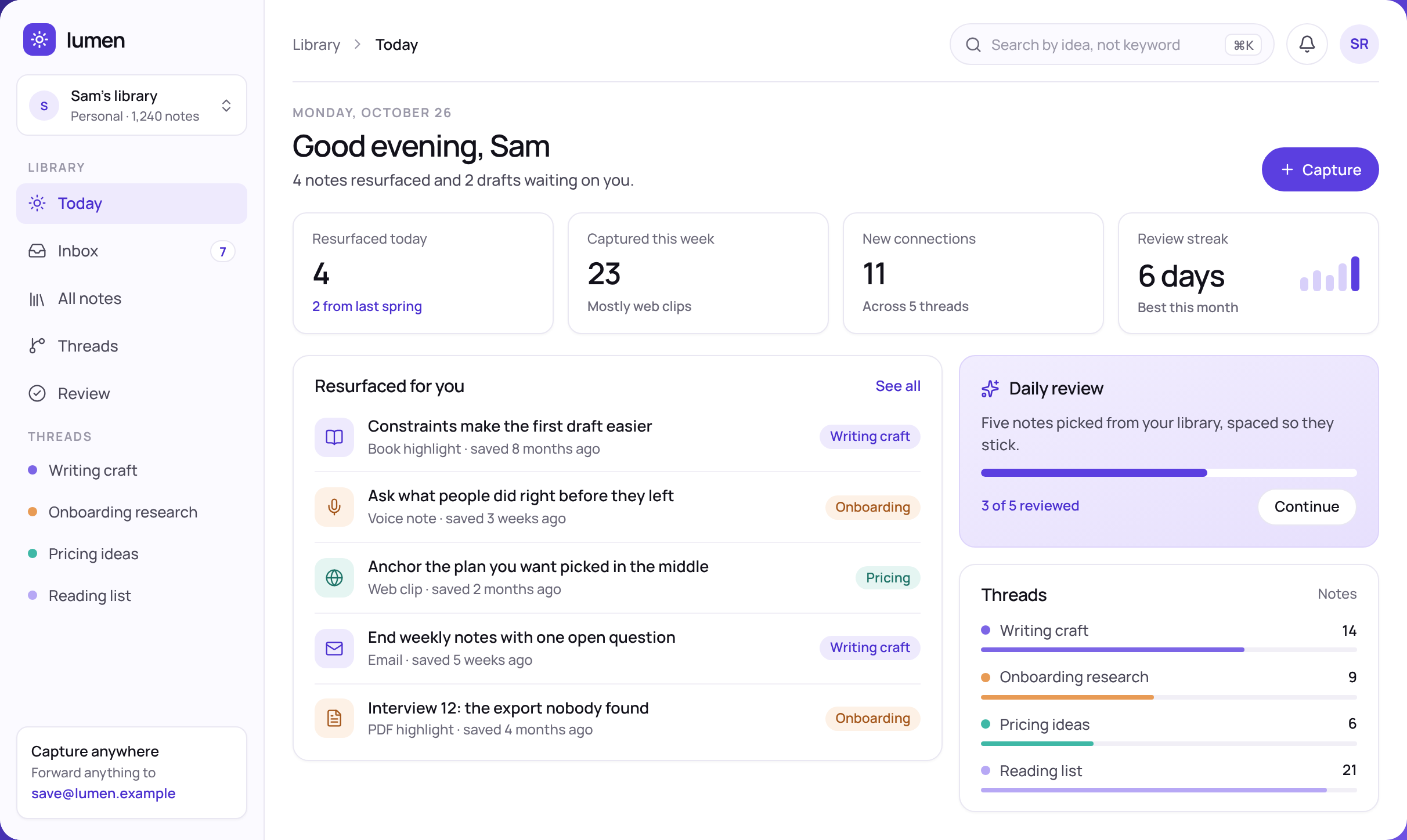1407x840 pixels.
Task: Click the 2 from last spring link
Action: point(367,306)
